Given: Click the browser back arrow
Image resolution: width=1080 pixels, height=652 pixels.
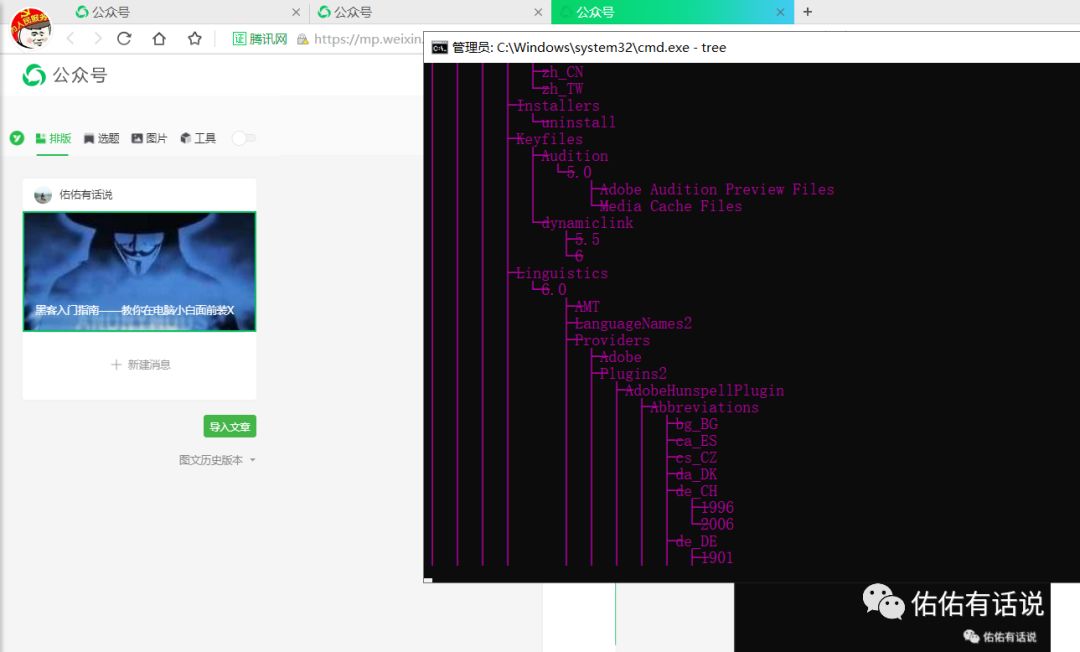Looking at the screenshot, I should (x=70, y=39).
